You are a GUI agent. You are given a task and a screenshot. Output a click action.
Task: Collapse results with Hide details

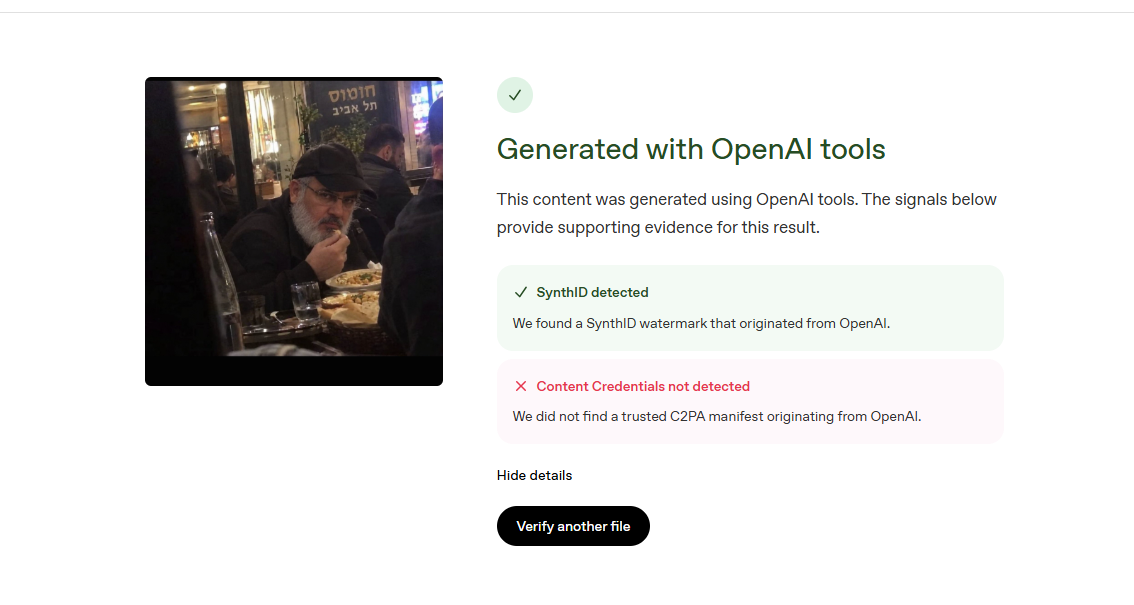click(534, 476)
